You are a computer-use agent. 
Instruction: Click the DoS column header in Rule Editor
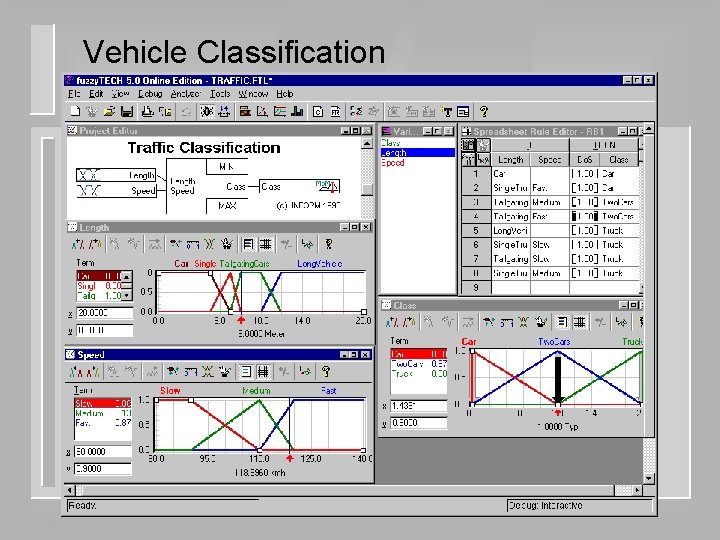tap(585, 159)
